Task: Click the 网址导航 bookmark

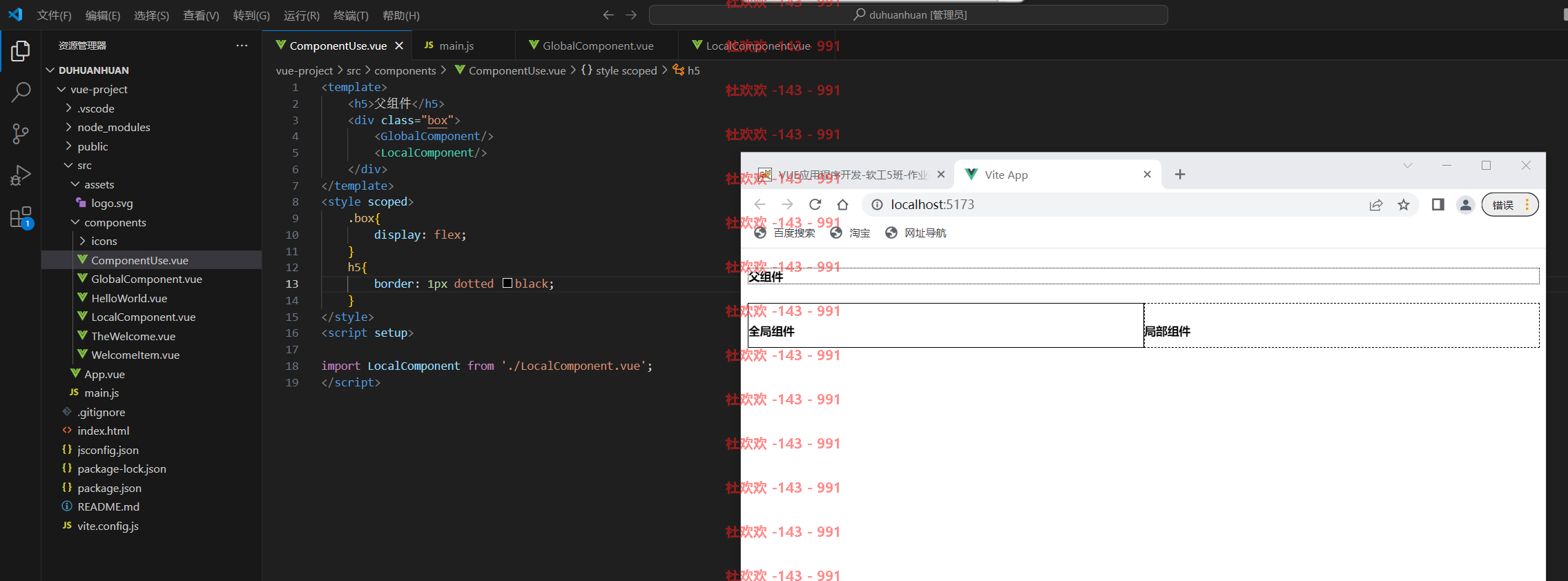Action: [916, 233]
